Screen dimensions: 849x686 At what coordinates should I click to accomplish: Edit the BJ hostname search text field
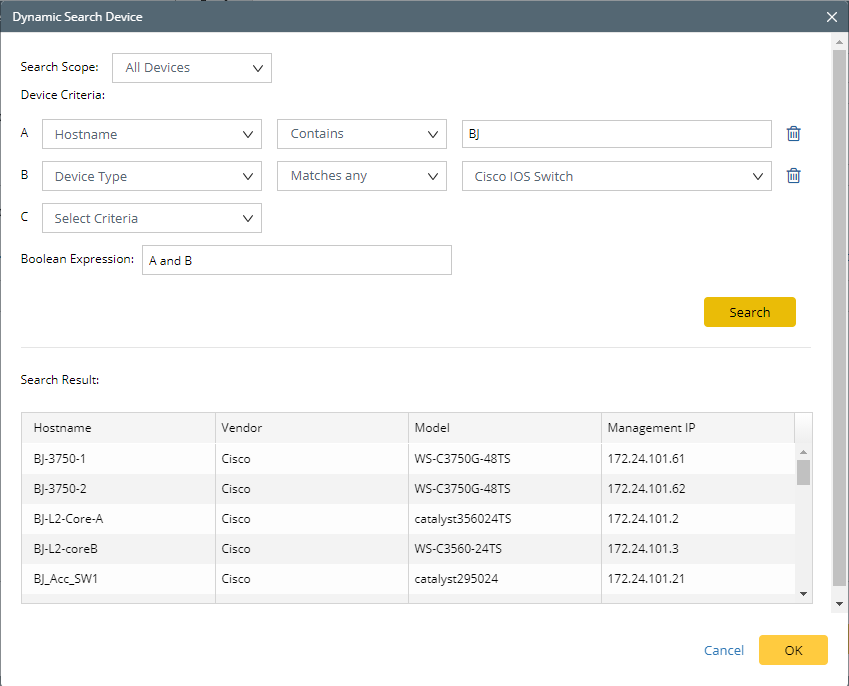coord(615,133)
